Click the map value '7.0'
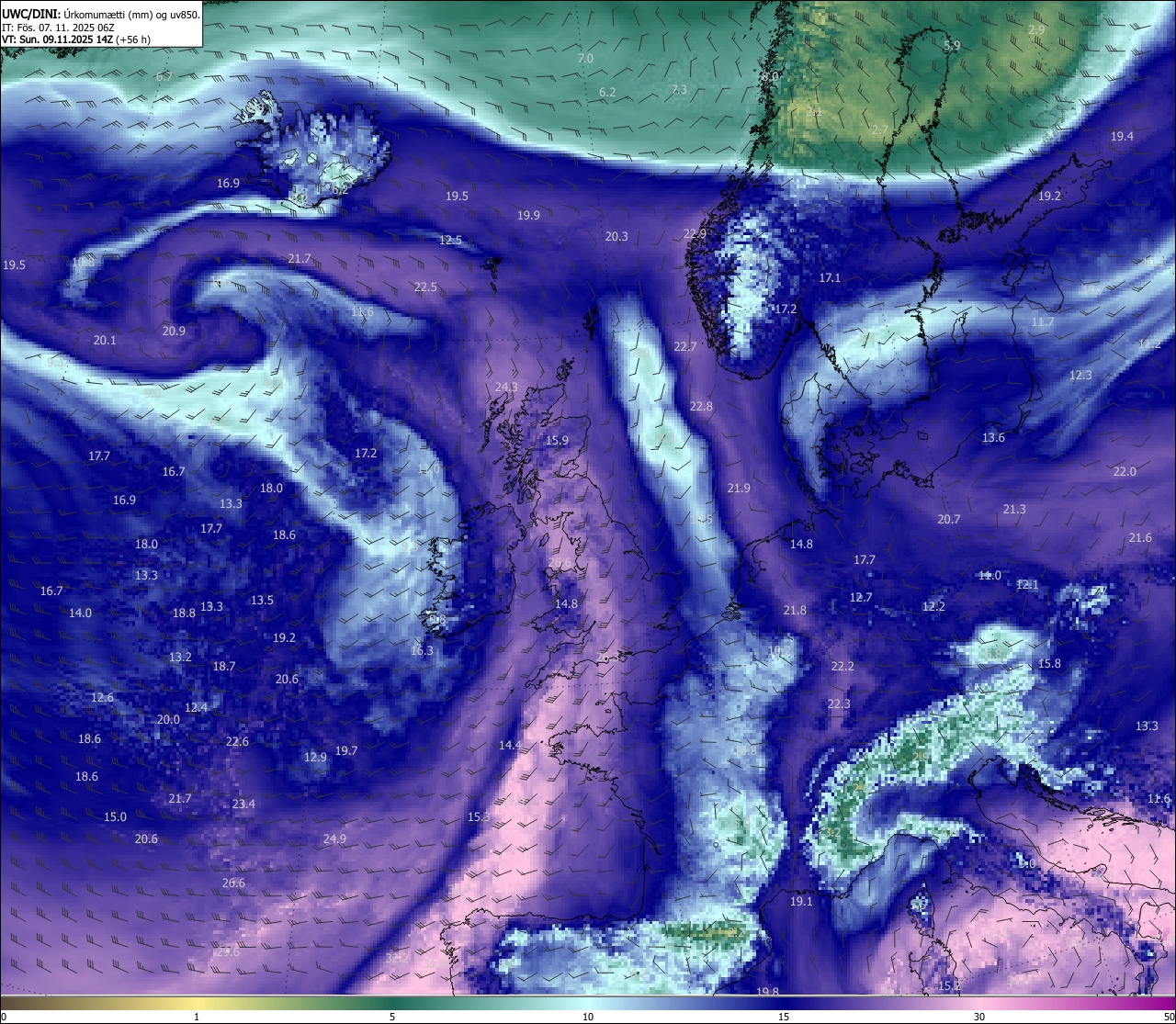 tap(585, 58)
